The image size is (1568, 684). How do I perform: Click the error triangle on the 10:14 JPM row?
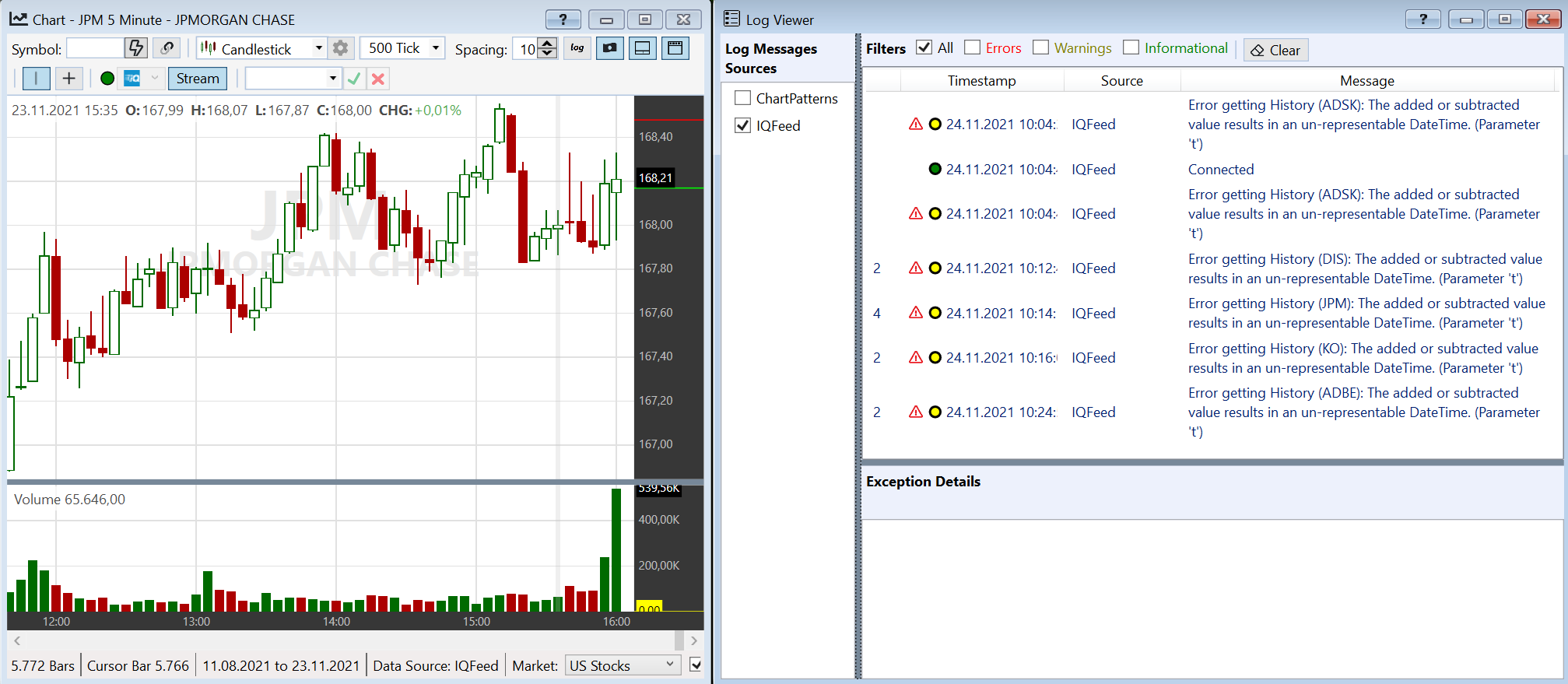916,313
